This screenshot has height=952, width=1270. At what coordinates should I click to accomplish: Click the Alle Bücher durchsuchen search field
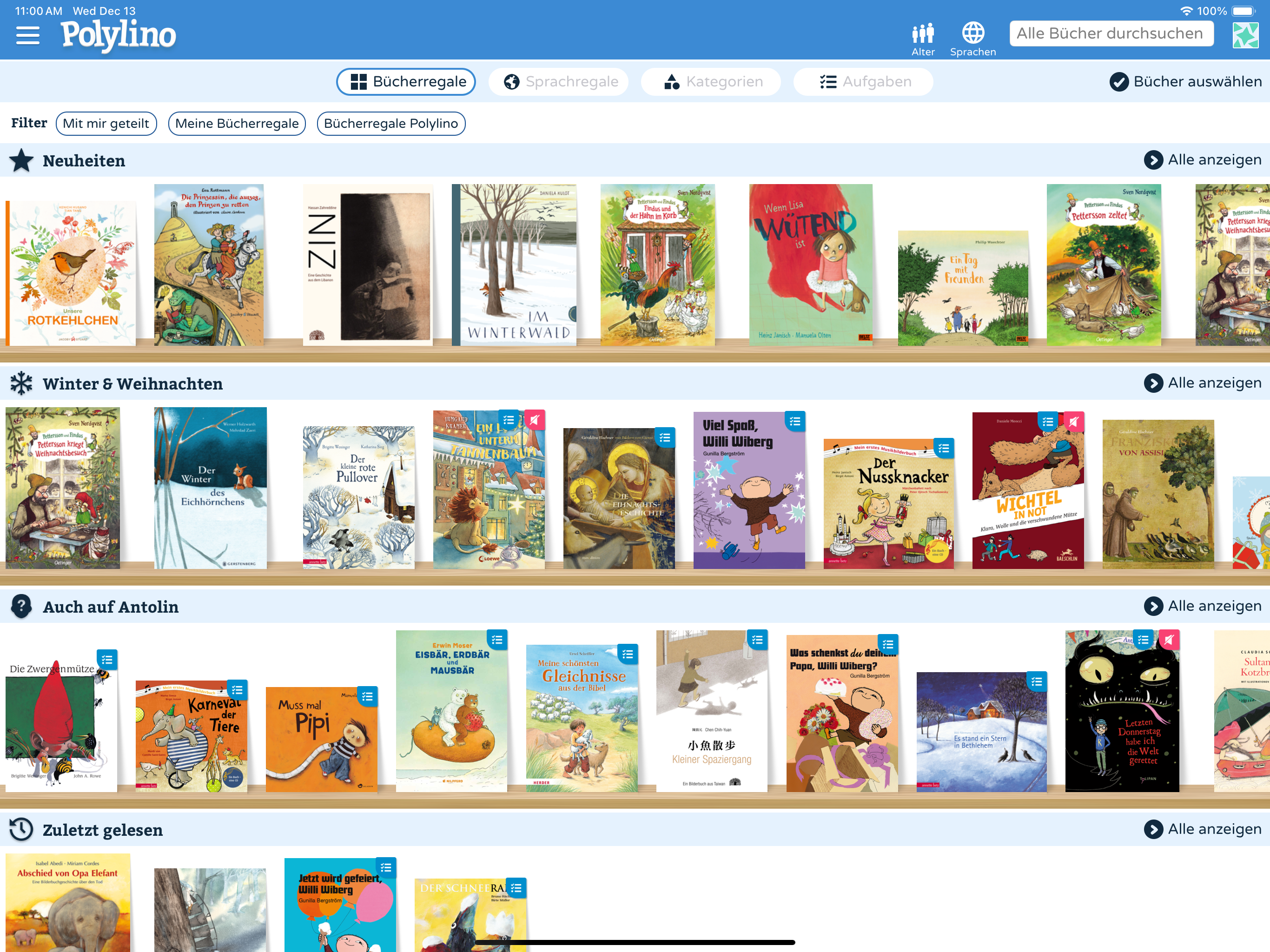tap(1111, 33)
